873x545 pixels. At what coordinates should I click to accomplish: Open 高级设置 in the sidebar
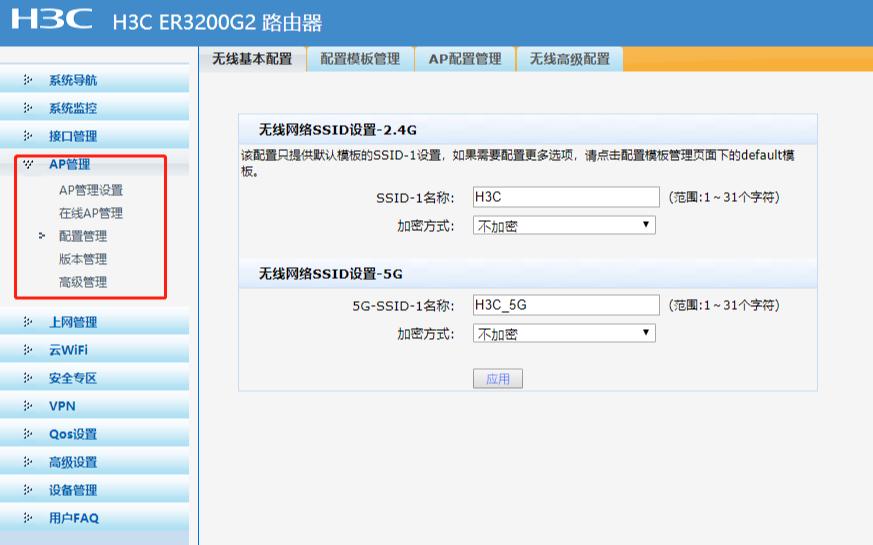pyautogui.click(x=73, y=462)
